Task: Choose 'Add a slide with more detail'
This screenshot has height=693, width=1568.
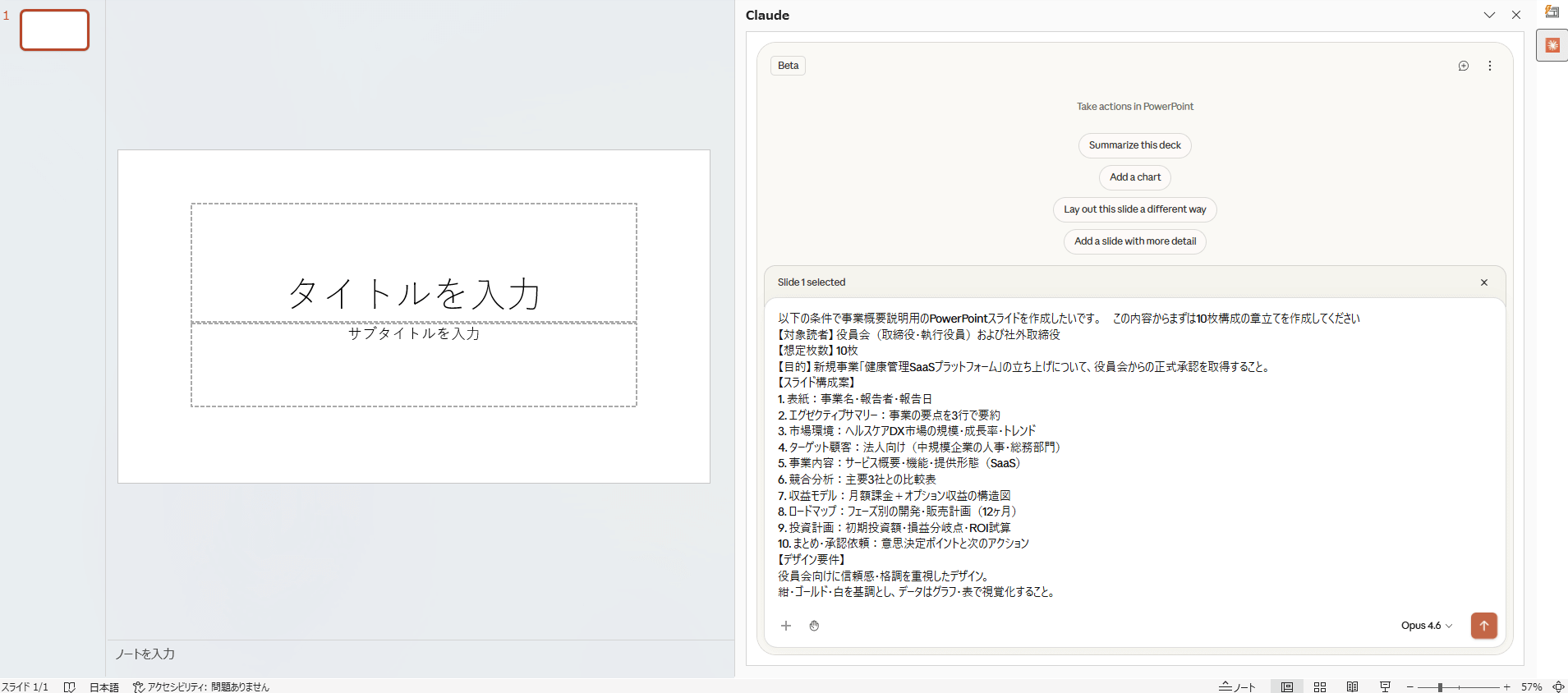Action: point(1134,241)
